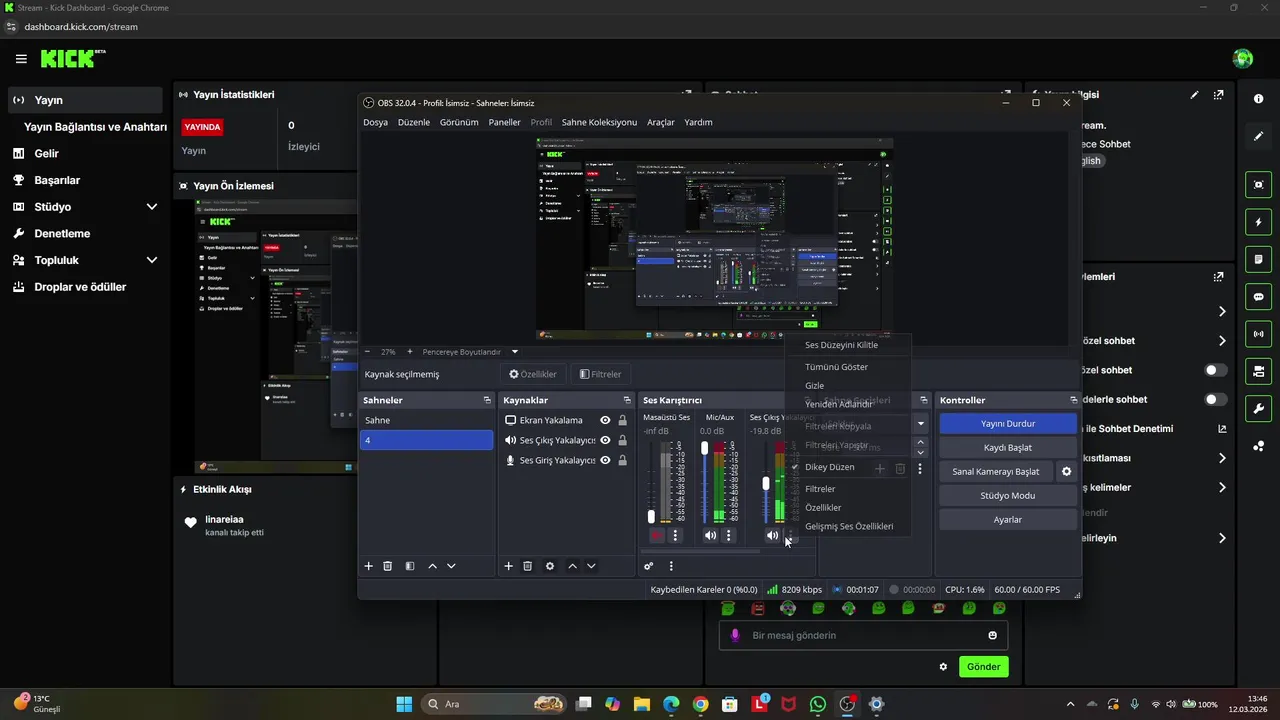Click the Stüdyo Modu button

click(x=1007, y=495)
